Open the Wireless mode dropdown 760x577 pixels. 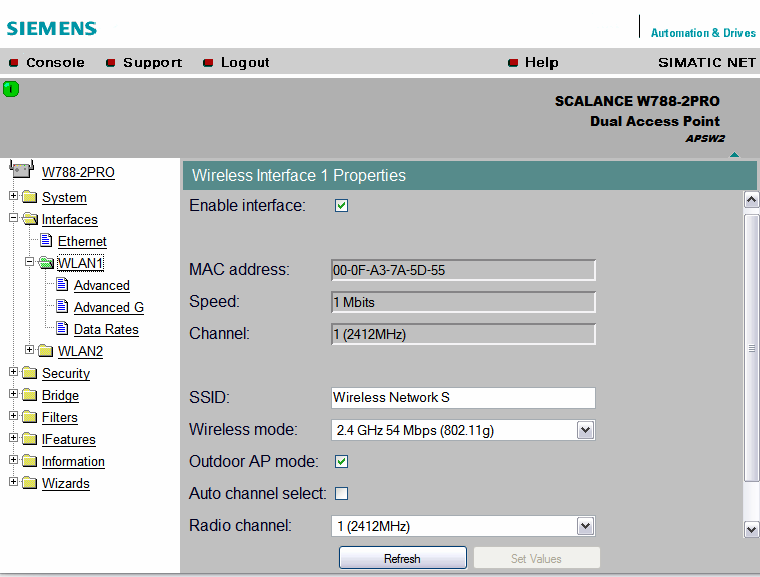coord(586,430)
